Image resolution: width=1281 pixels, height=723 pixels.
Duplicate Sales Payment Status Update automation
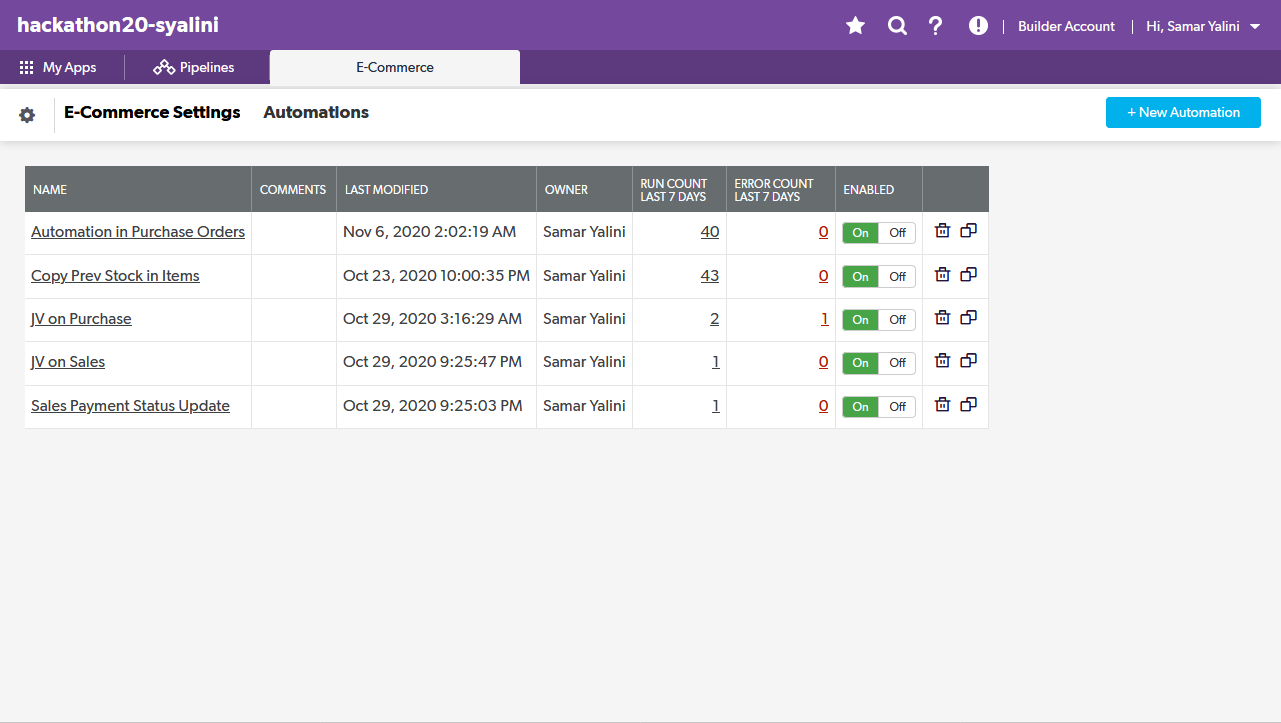pyautogui.click(x=968, y=405)
